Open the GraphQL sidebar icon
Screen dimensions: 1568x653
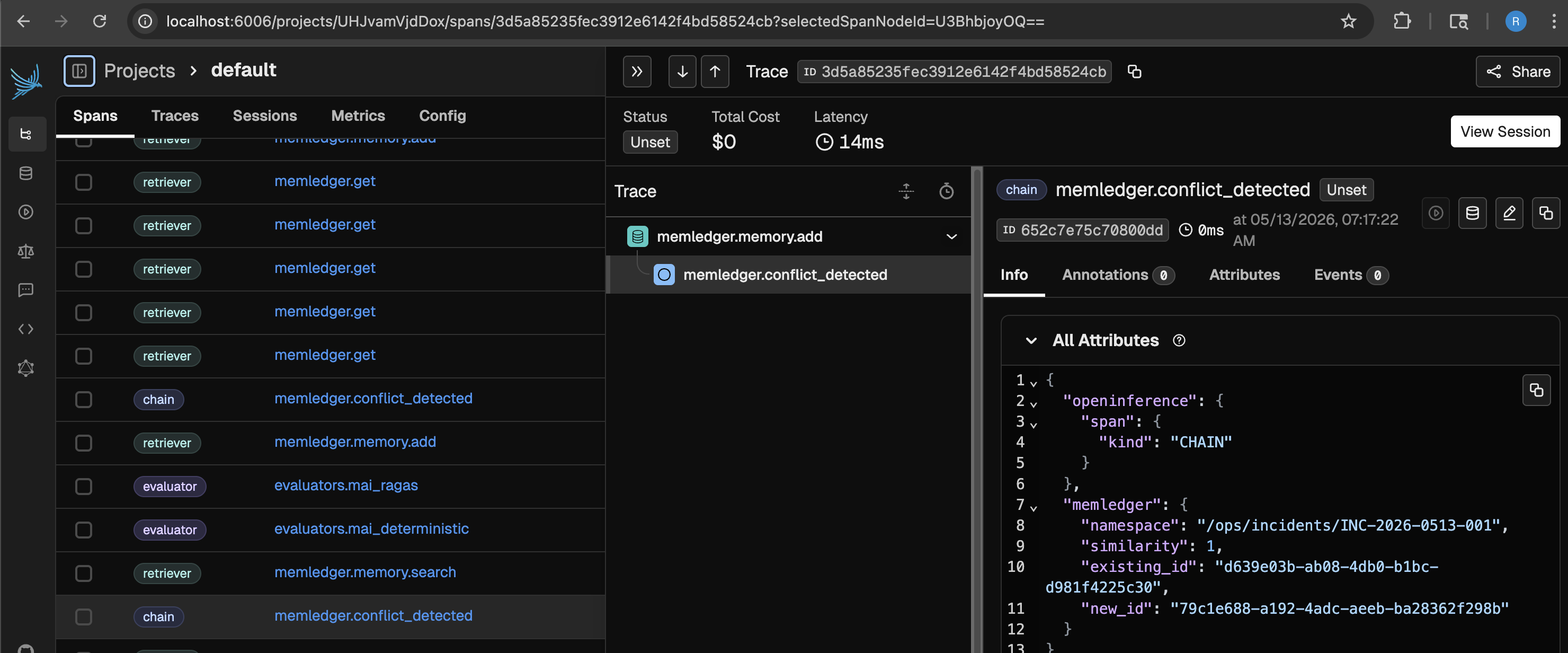coord(26,368)
